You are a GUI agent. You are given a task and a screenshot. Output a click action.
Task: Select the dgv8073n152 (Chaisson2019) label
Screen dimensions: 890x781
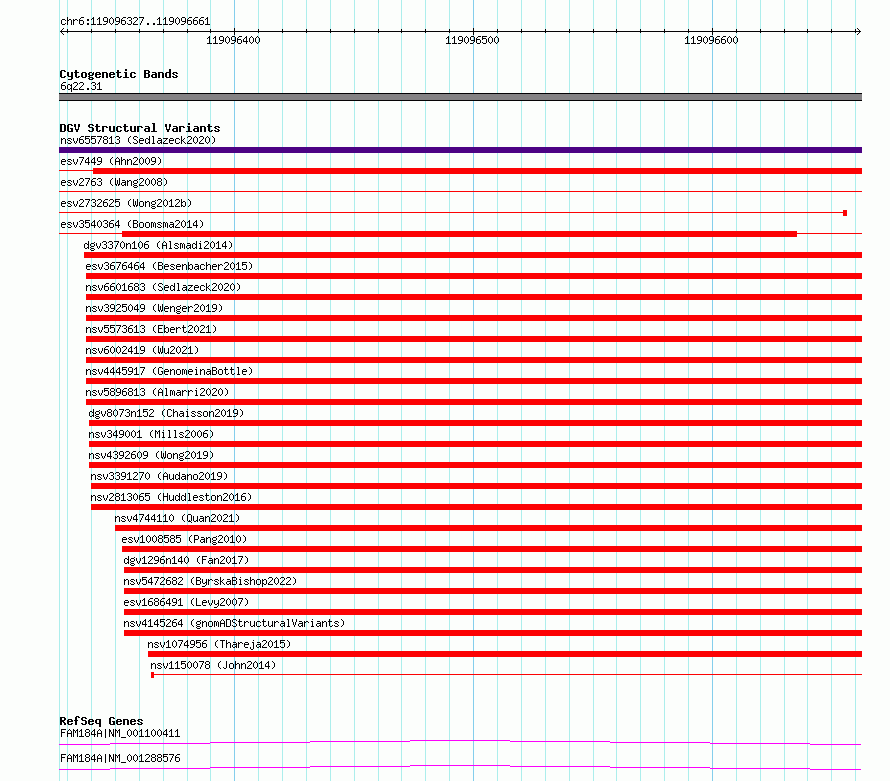click(166, 413)
